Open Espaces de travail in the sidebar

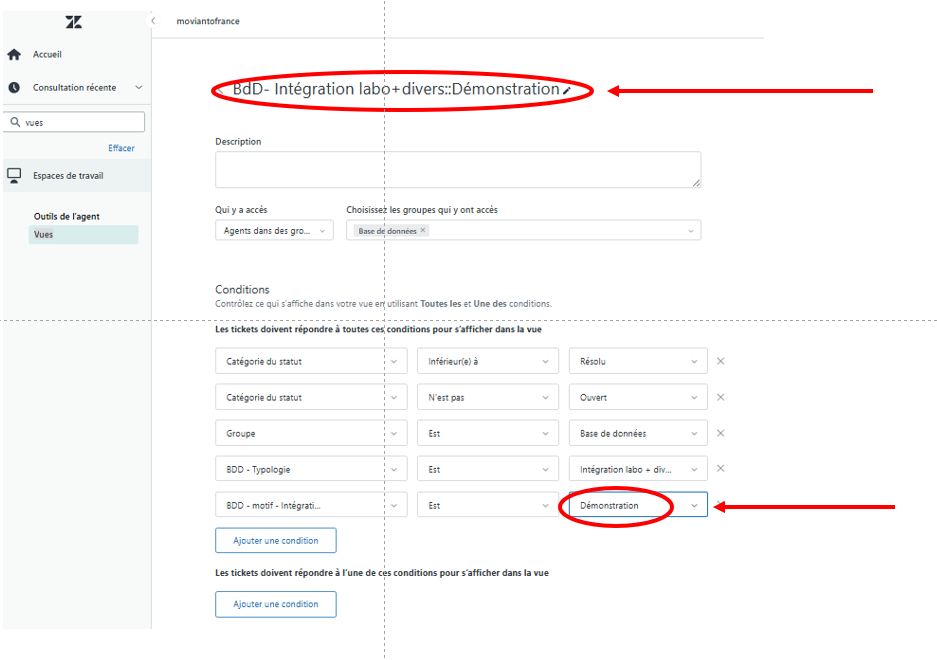click(67, 176)
